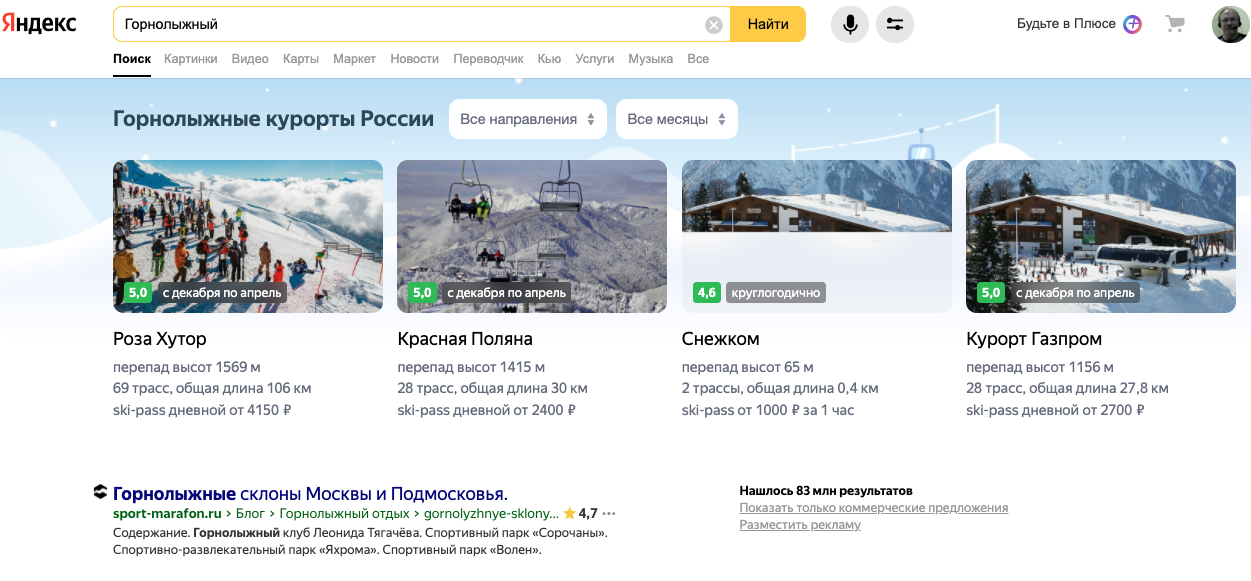Open the user profile avatar

tap(1230, 24)
